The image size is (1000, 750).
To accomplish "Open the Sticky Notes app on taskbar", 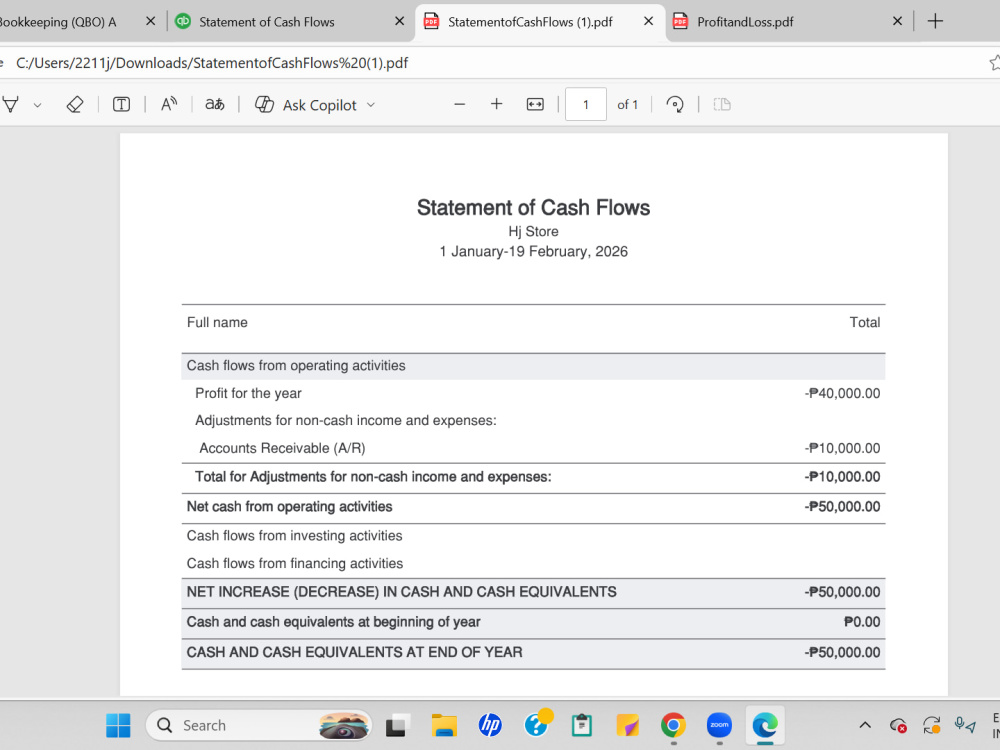I will 628,725.
